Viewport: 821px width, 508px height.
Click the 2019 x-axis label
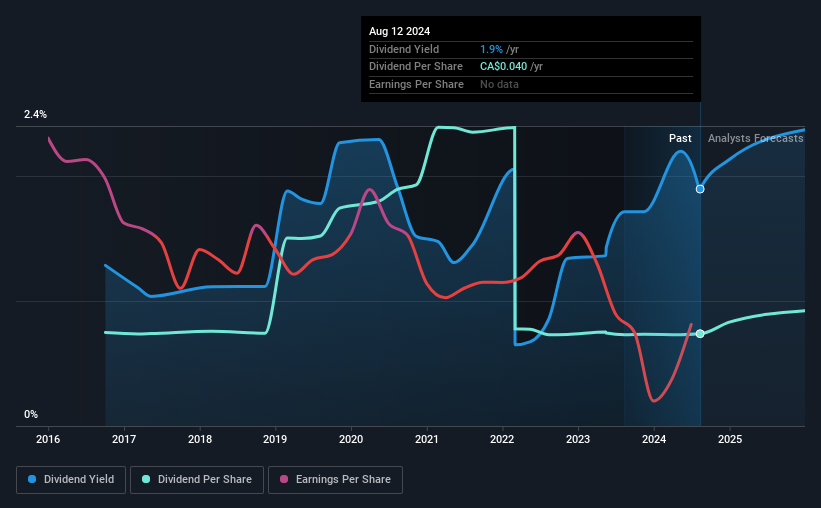click(275, 439)
